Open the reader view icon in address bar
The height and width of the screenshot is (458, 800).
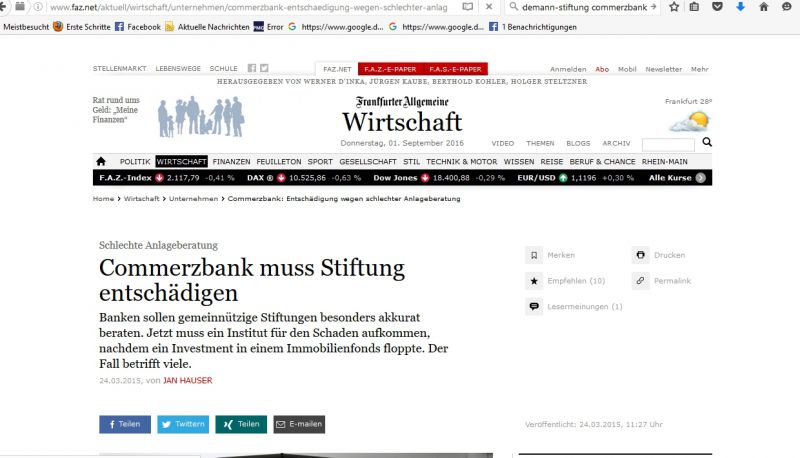click(467, 7)
